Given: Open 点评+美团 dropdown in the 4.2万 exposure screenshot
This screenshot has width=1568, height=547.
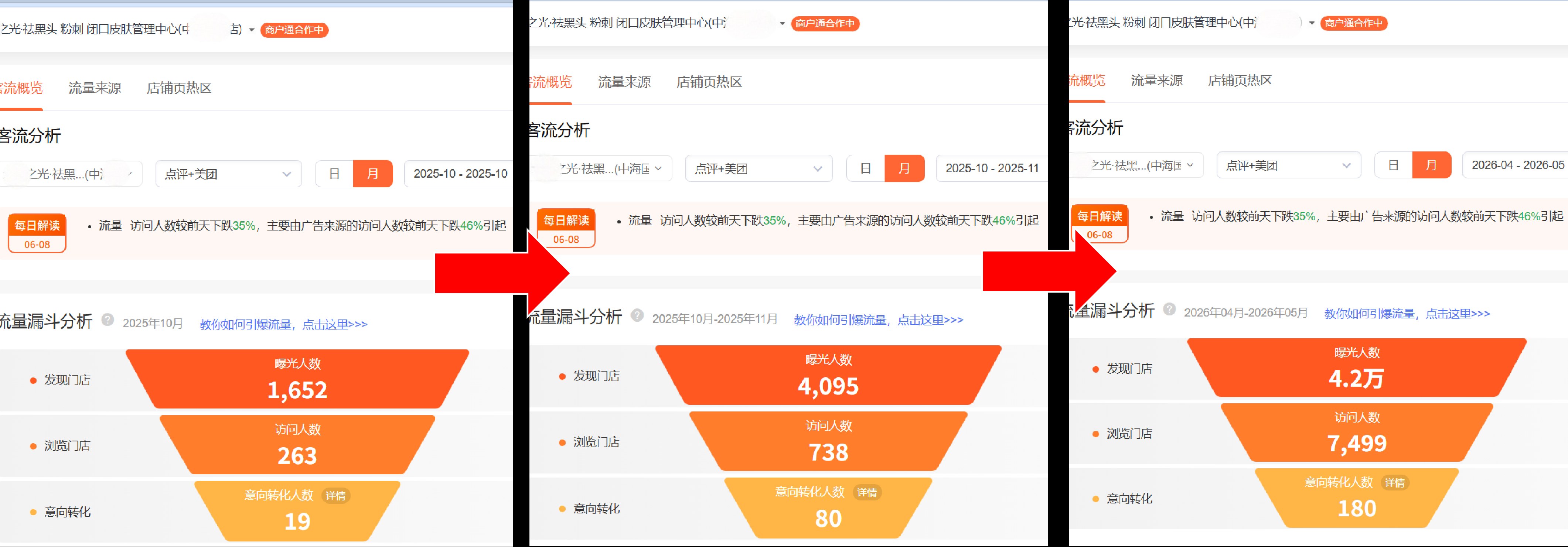Looking at the screenshot, I should 1289,165.
